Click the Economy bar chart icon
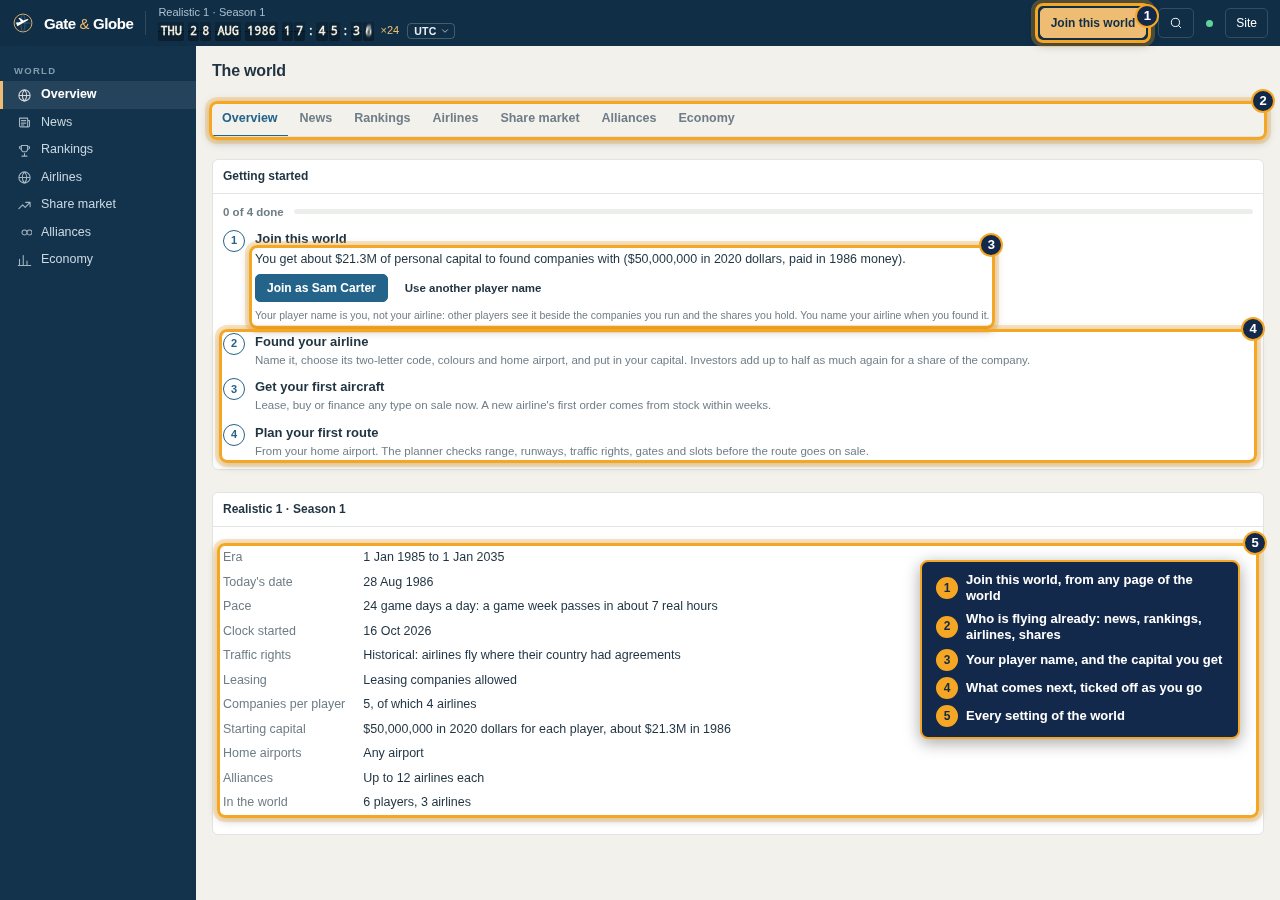Screen dimensions: 1280x900 (x=24, y=260)
